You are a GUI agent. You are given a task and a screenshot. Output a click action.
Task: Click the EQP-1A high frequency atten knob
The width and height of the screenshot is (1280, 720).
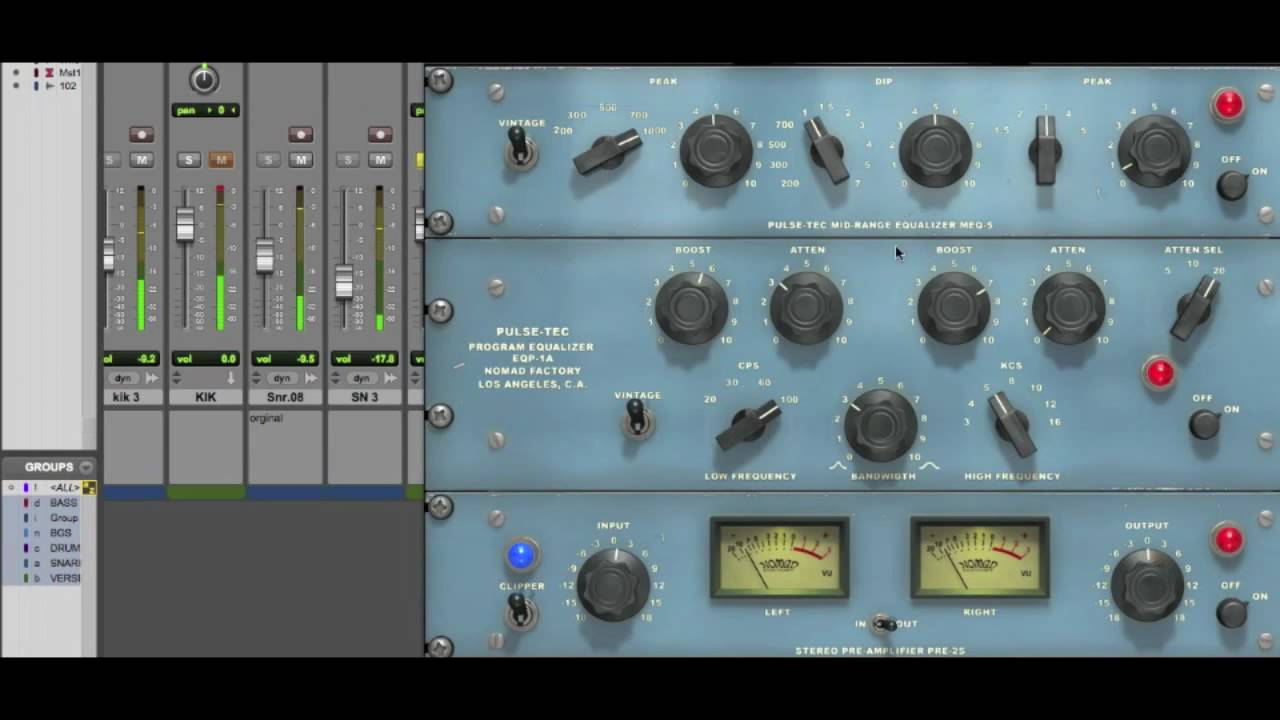point(1067,308)
